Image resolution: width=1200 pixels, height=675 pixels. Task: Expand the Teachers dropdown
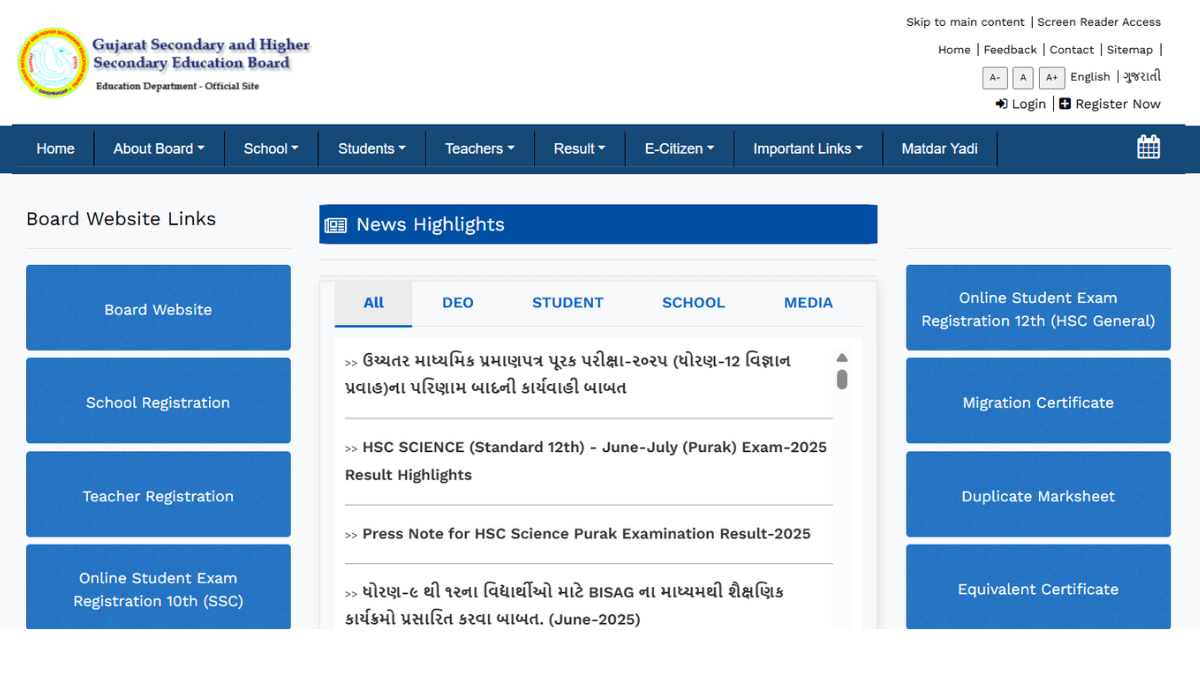tap(479, 148)
